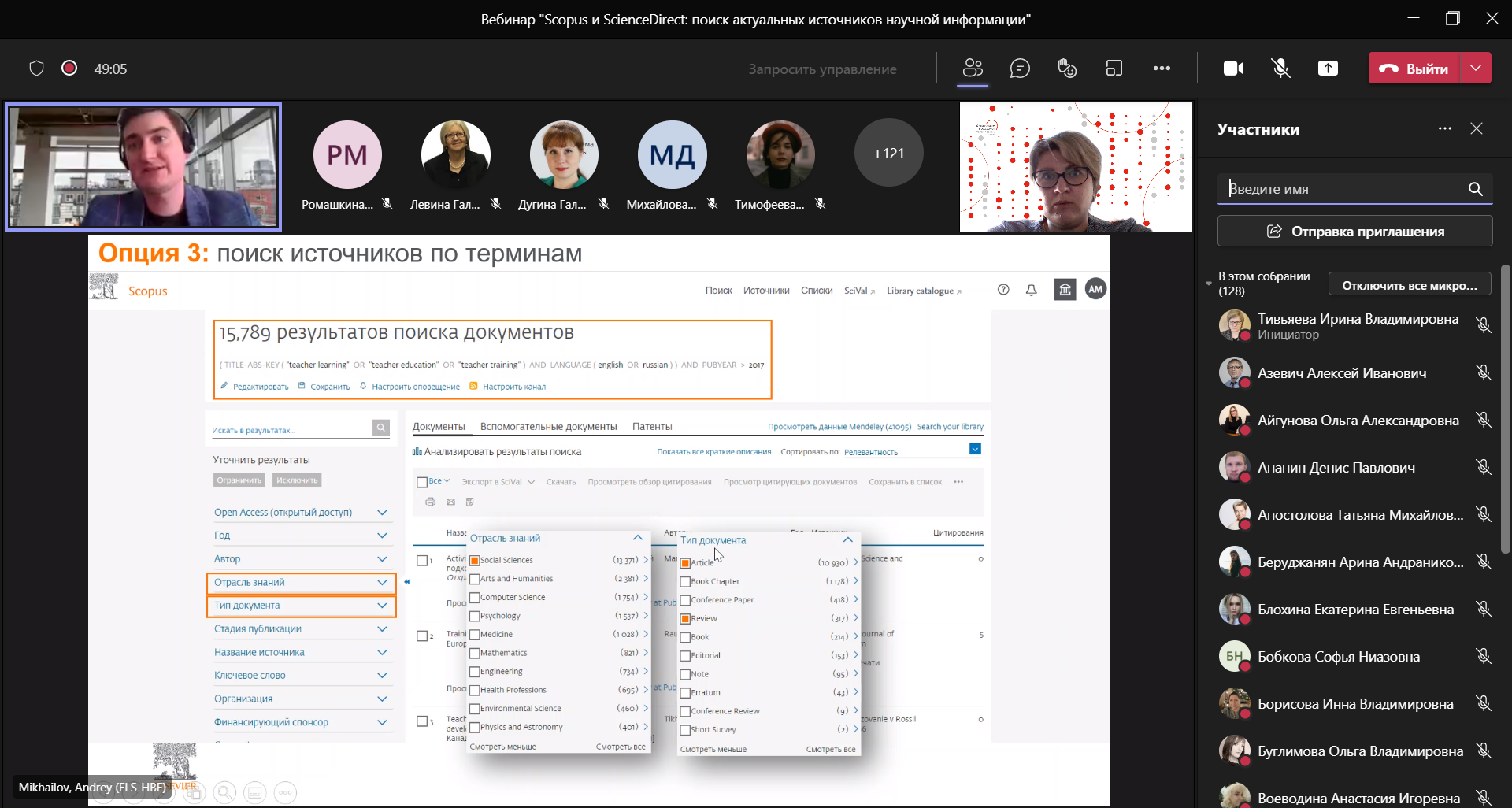Open the more actions ellipsis in toolbar
The width and height of the screenshot is (1512, 808).
tap(1162, 69)
